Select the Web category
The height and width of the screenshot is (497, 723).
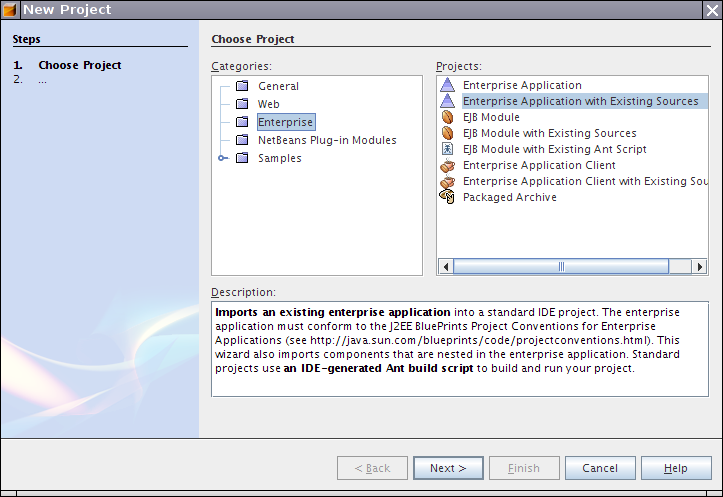tap(268, 104)
